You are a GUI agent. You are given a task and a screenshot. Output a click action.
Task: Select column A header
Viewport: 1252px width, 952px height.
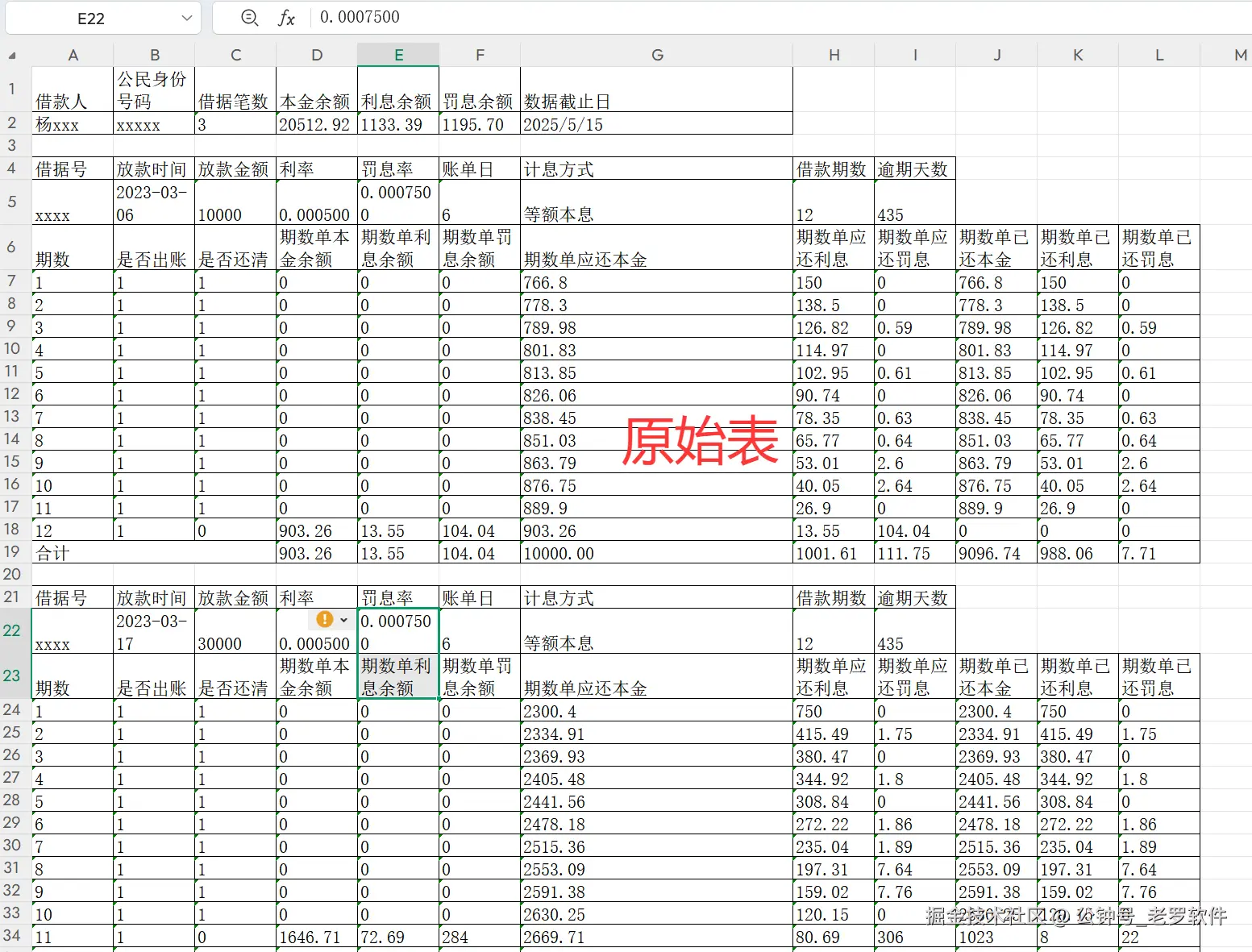click(x=73, y=55)
